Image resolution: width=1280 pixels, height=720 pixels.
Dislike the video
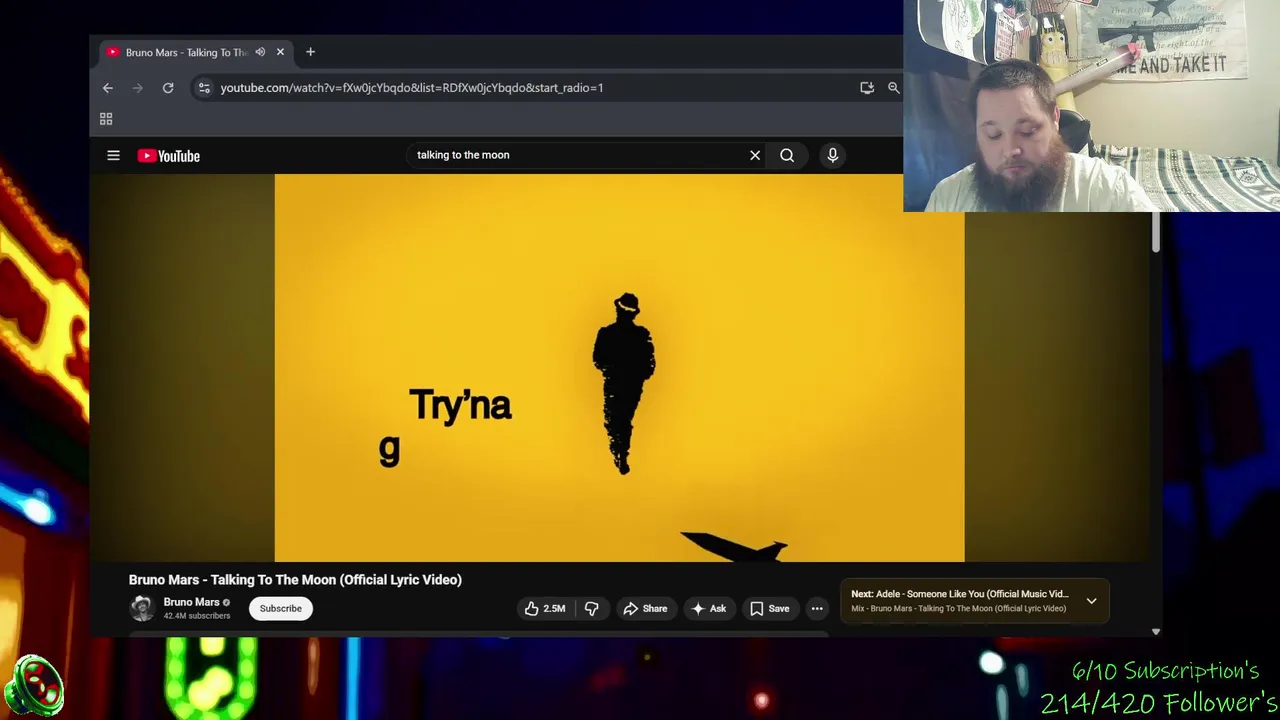pos(592,608)
